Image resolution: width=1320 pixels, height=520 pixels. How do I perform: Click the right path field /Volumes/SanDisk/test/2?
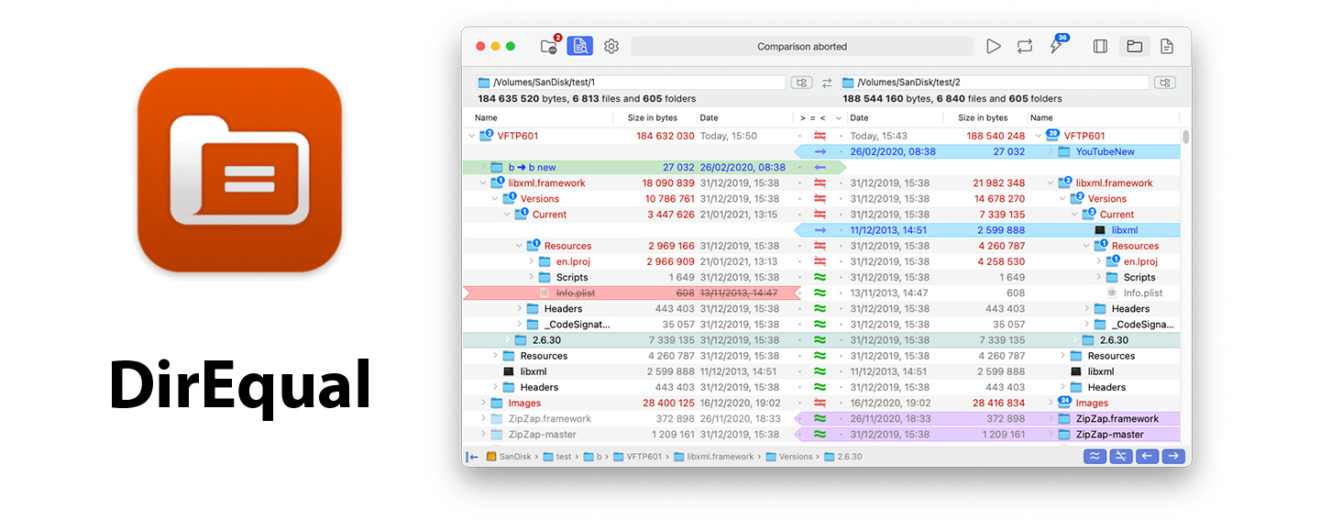point(997,82)
